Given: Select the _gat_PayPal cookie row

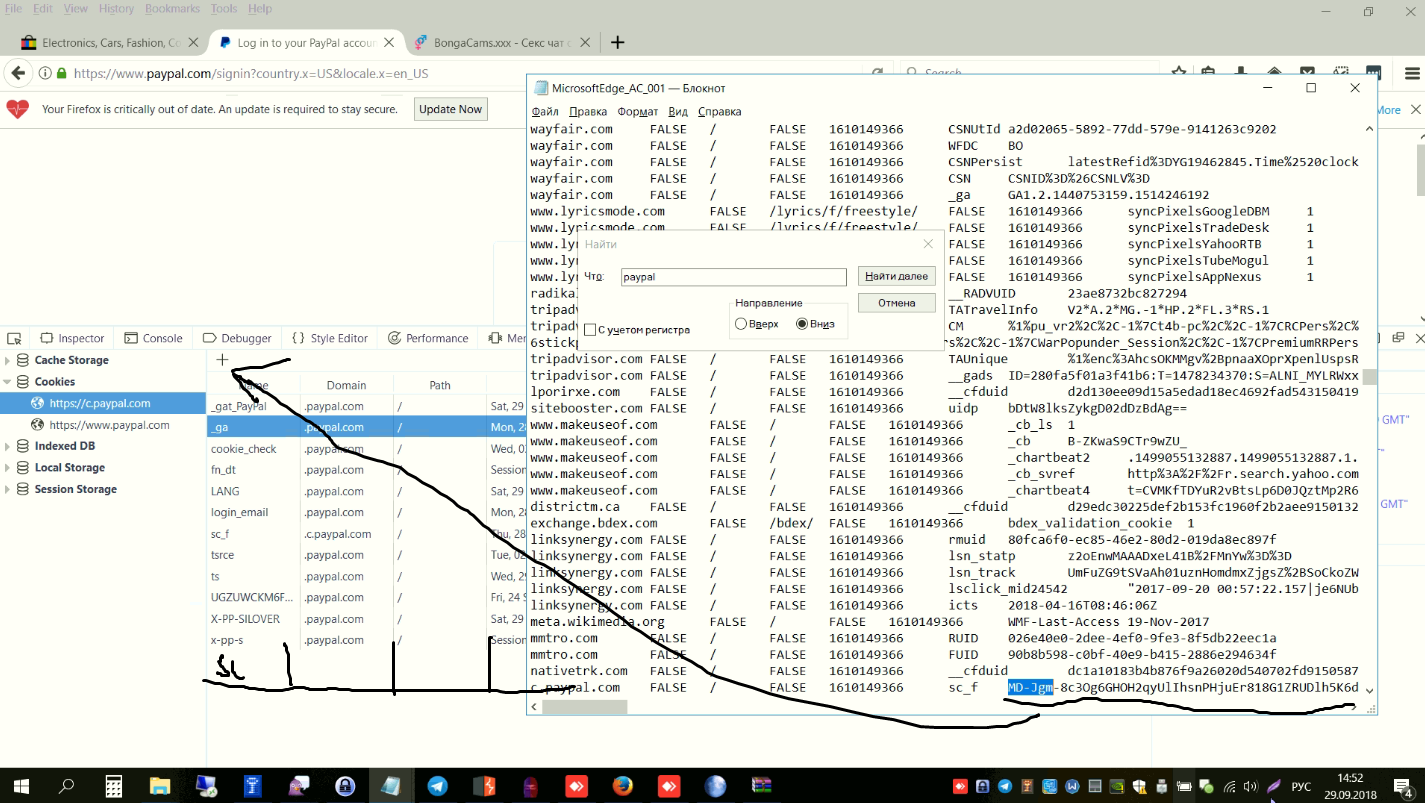Looking at the screenshot, I should pos(365,406).
